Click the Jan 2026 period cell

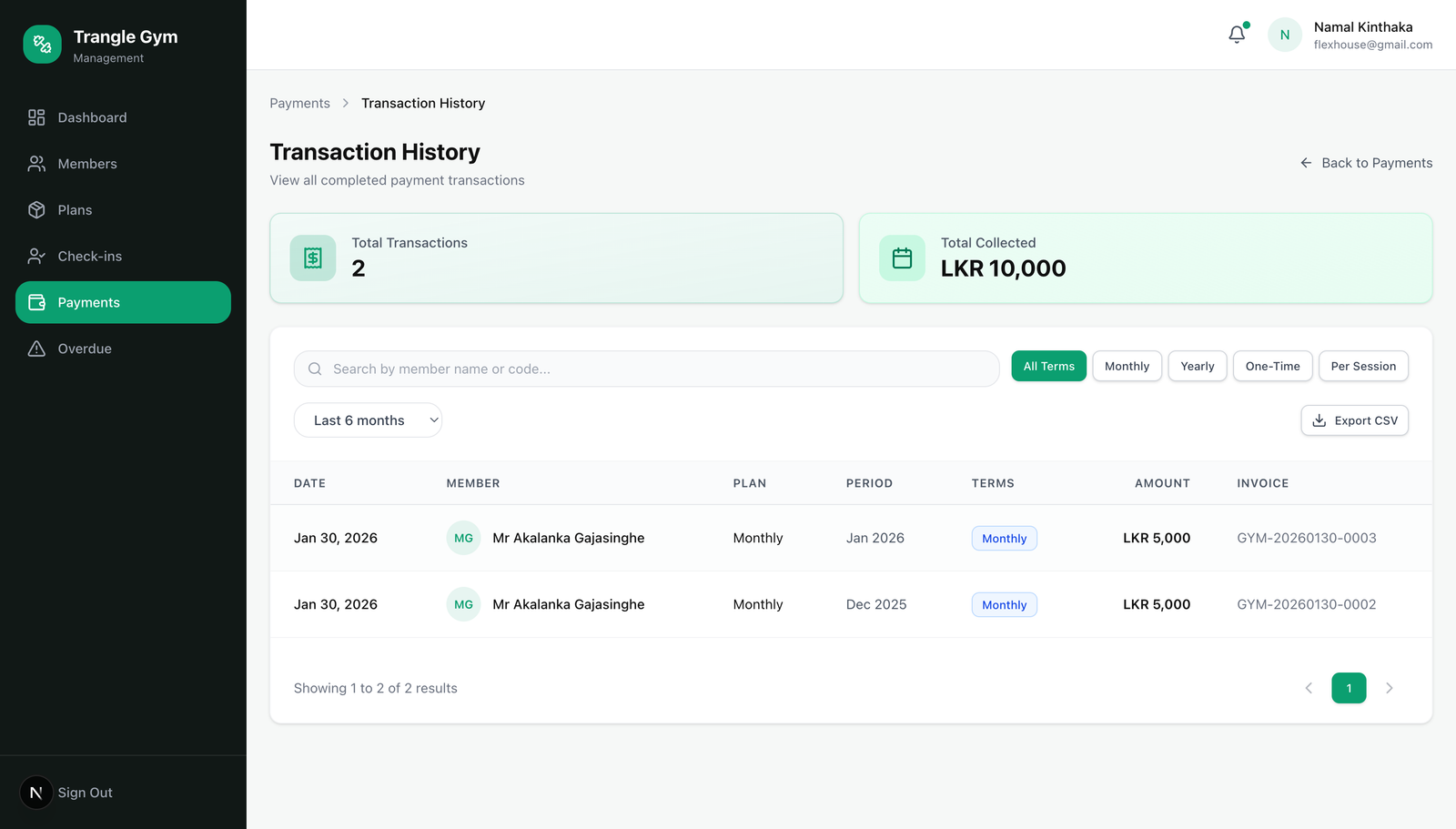(875, 538)
